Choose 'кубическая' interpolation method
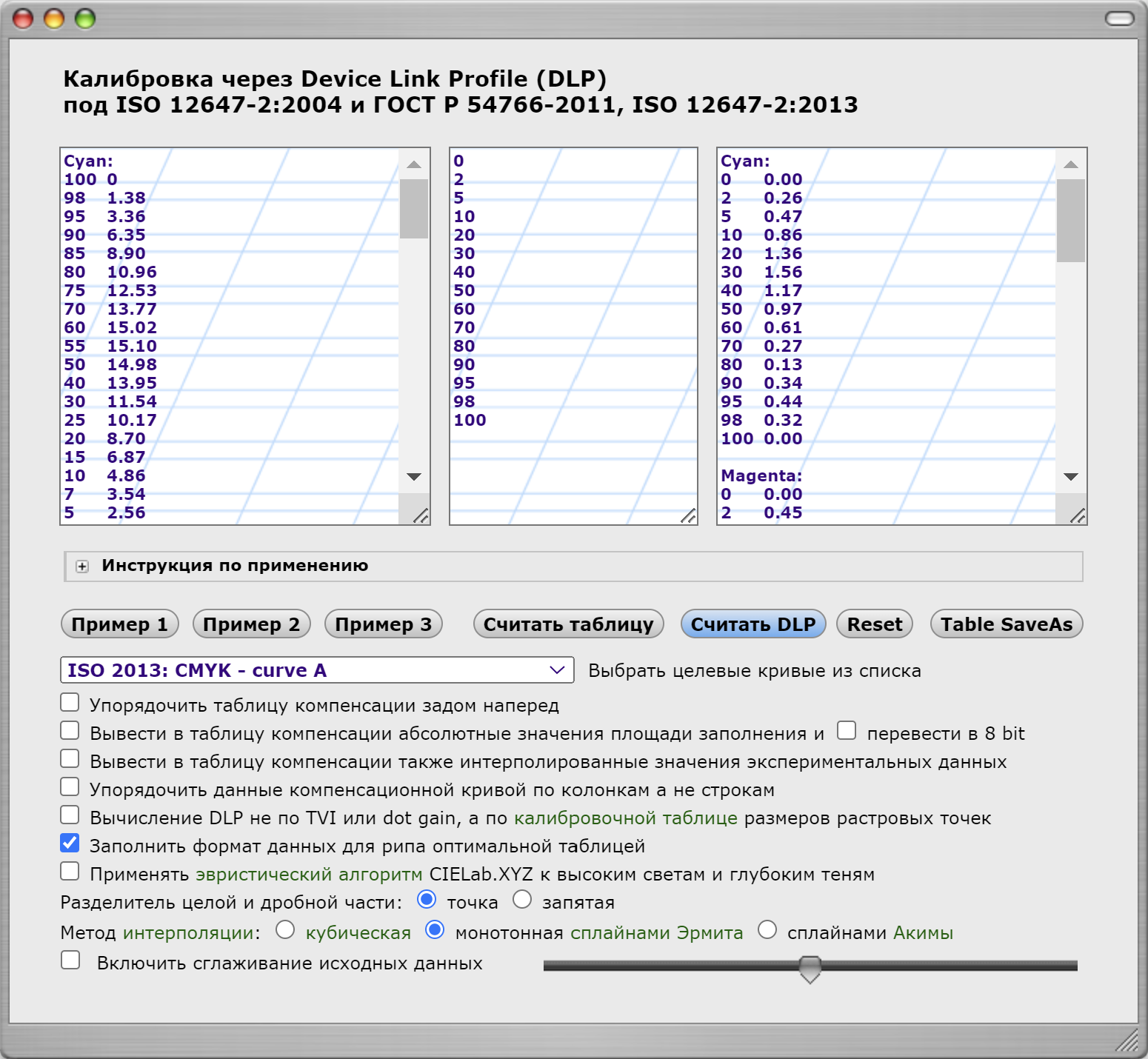 point(285,929)
